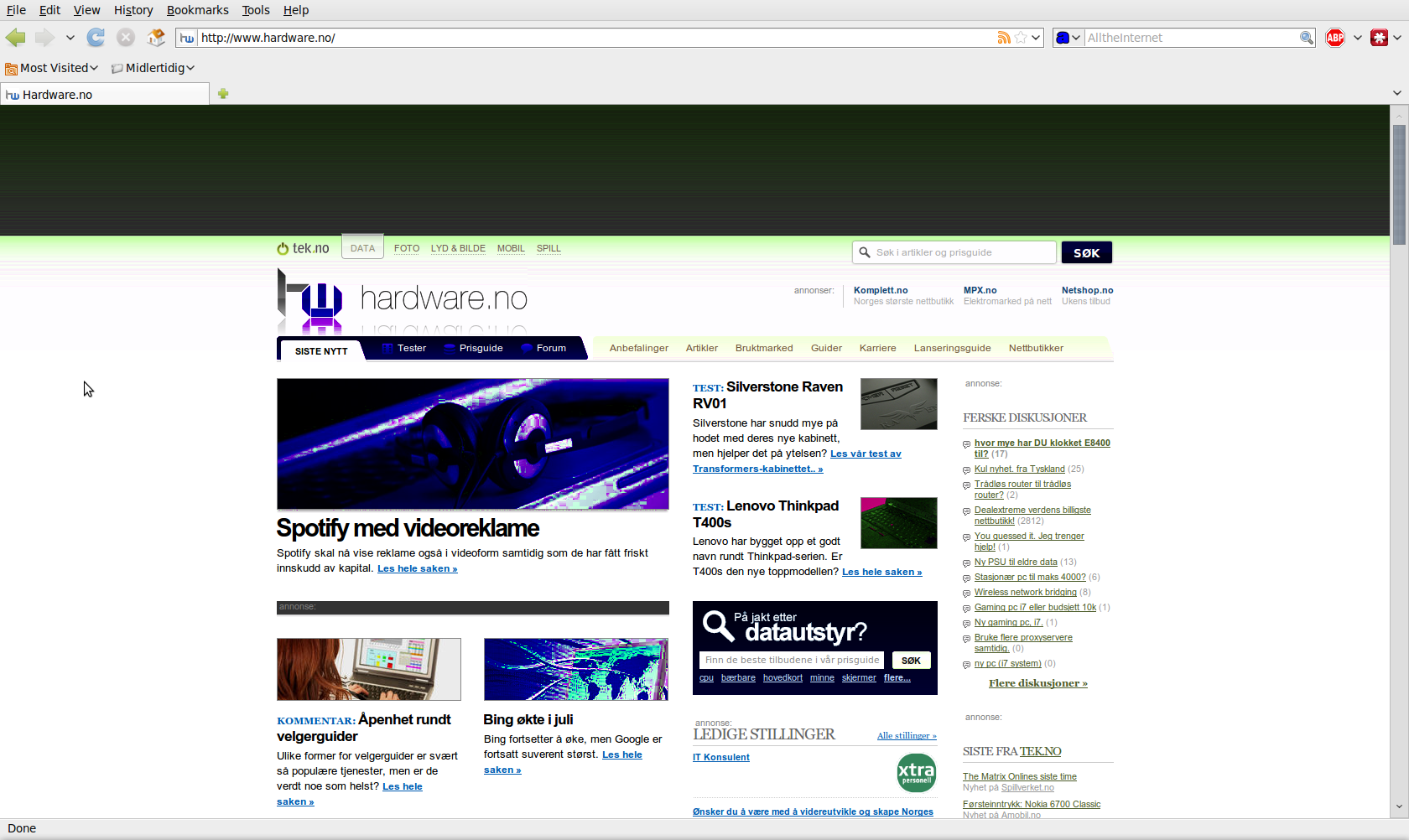
Task: Click the RSS feed icon in address bar
Action: pyautogui.click(x=1004, y=38)
